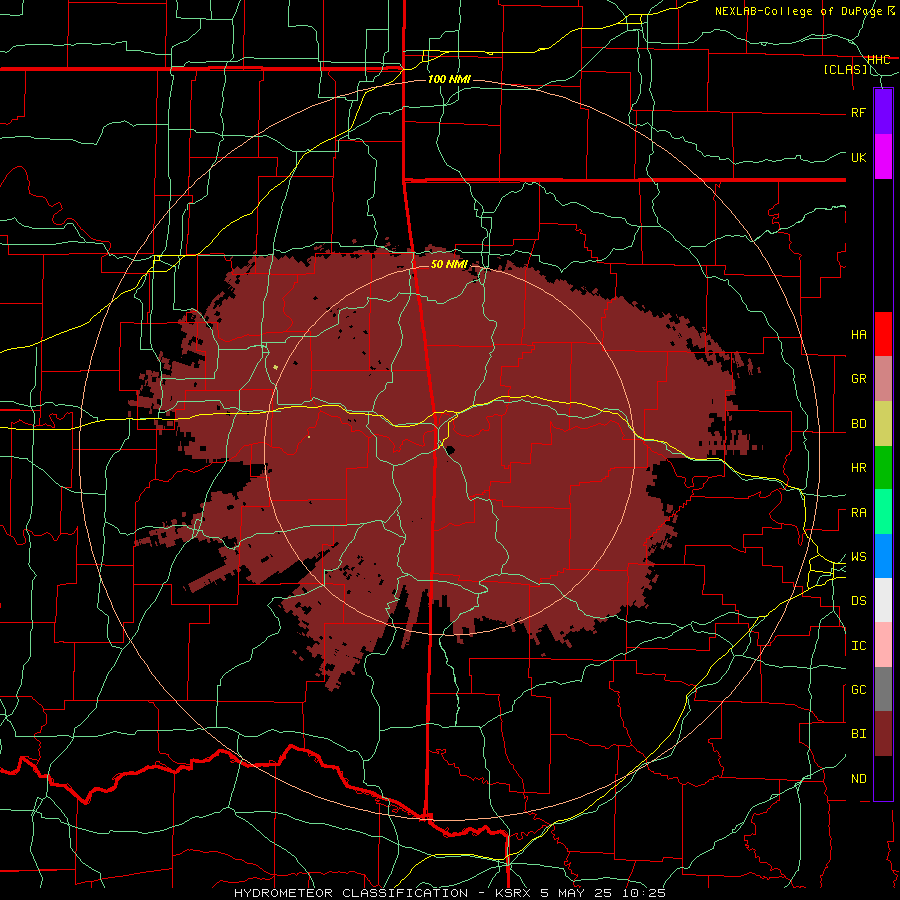The width and height of the screenshot is (900, 900).
Task: Click the "BI" legend label
Action: (858, 734)
